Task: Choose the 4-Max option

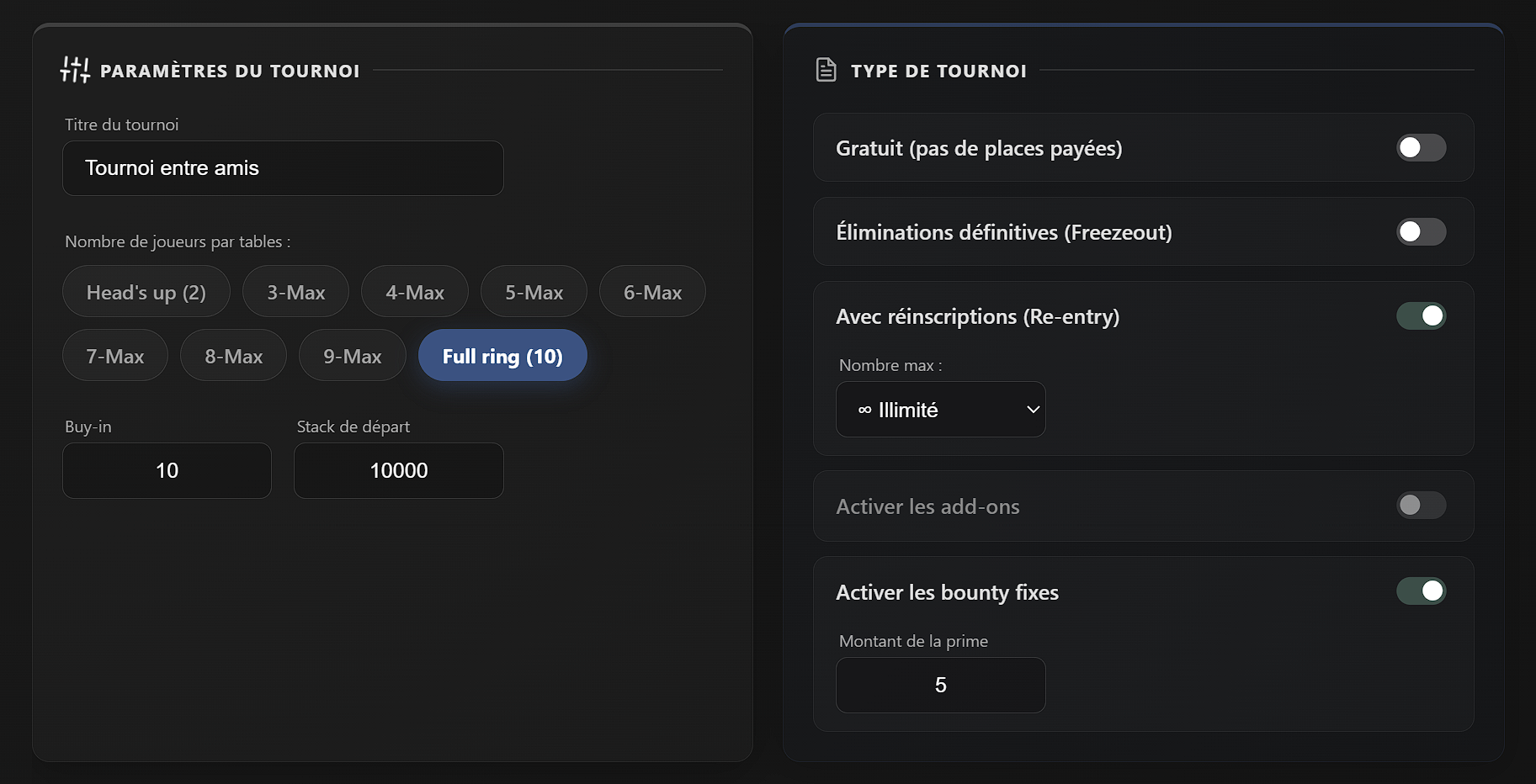Action: [415, 292]
